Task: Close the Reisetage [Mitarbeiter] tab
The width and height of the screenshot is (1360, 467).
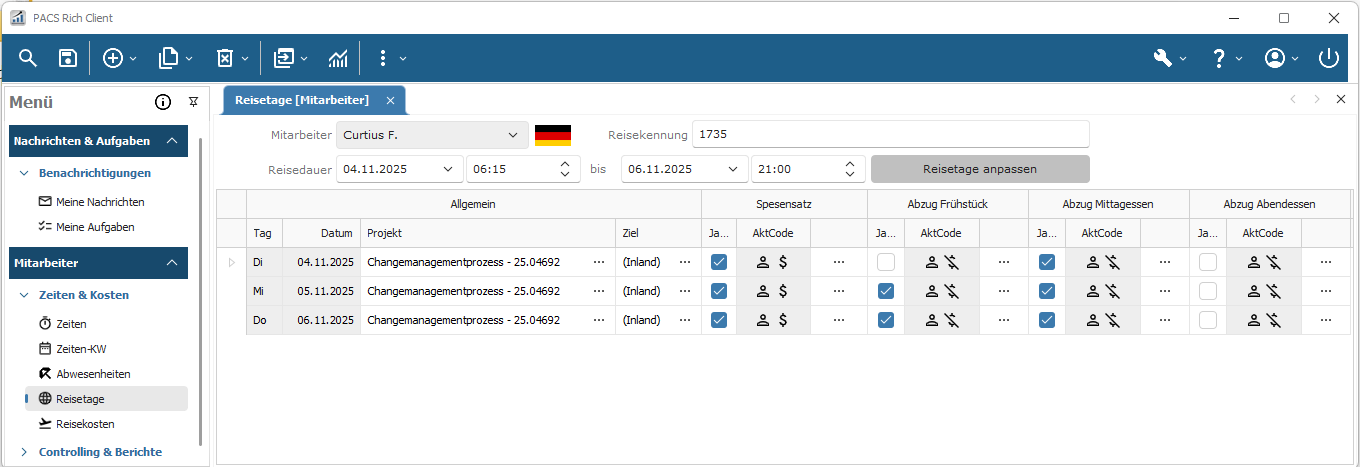Action: [390, 100]
